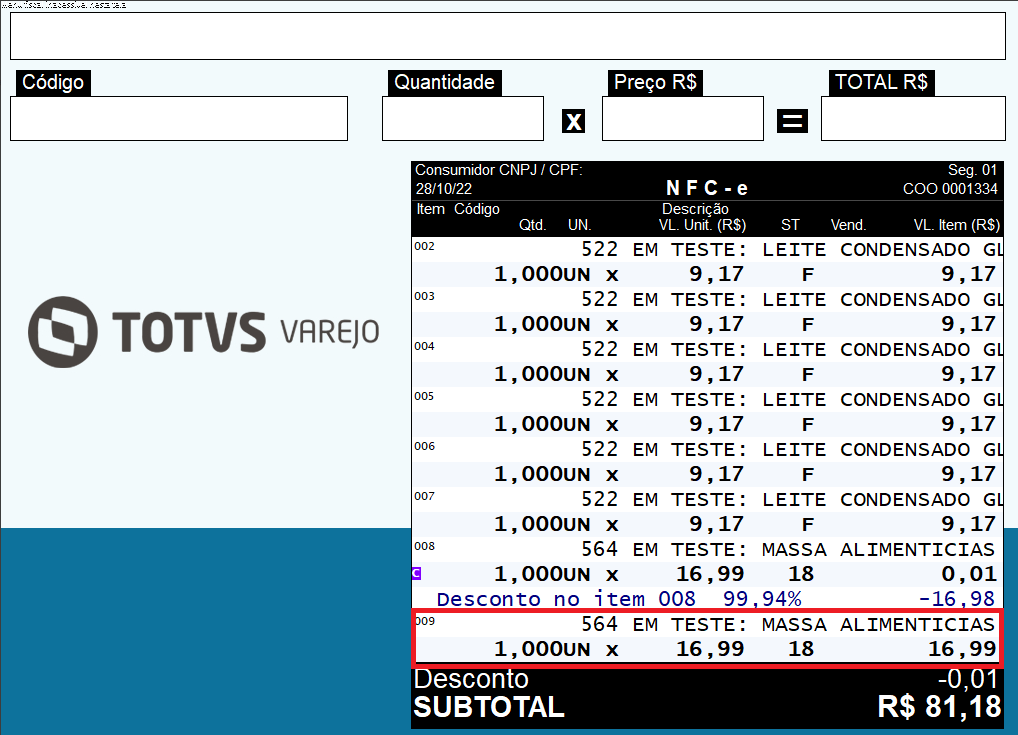Click the NFC-e header title
The image size is (1018, 735).
(707, 188)
